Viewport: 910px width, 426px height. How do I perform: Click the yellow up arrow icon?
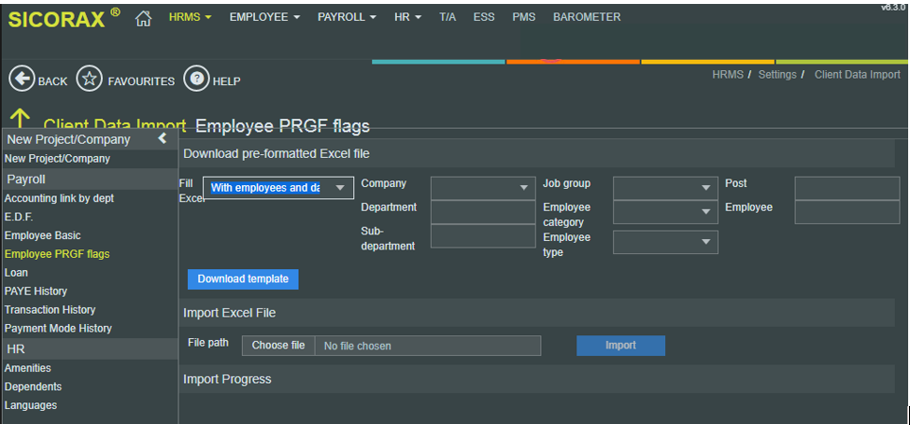(19, 120)
